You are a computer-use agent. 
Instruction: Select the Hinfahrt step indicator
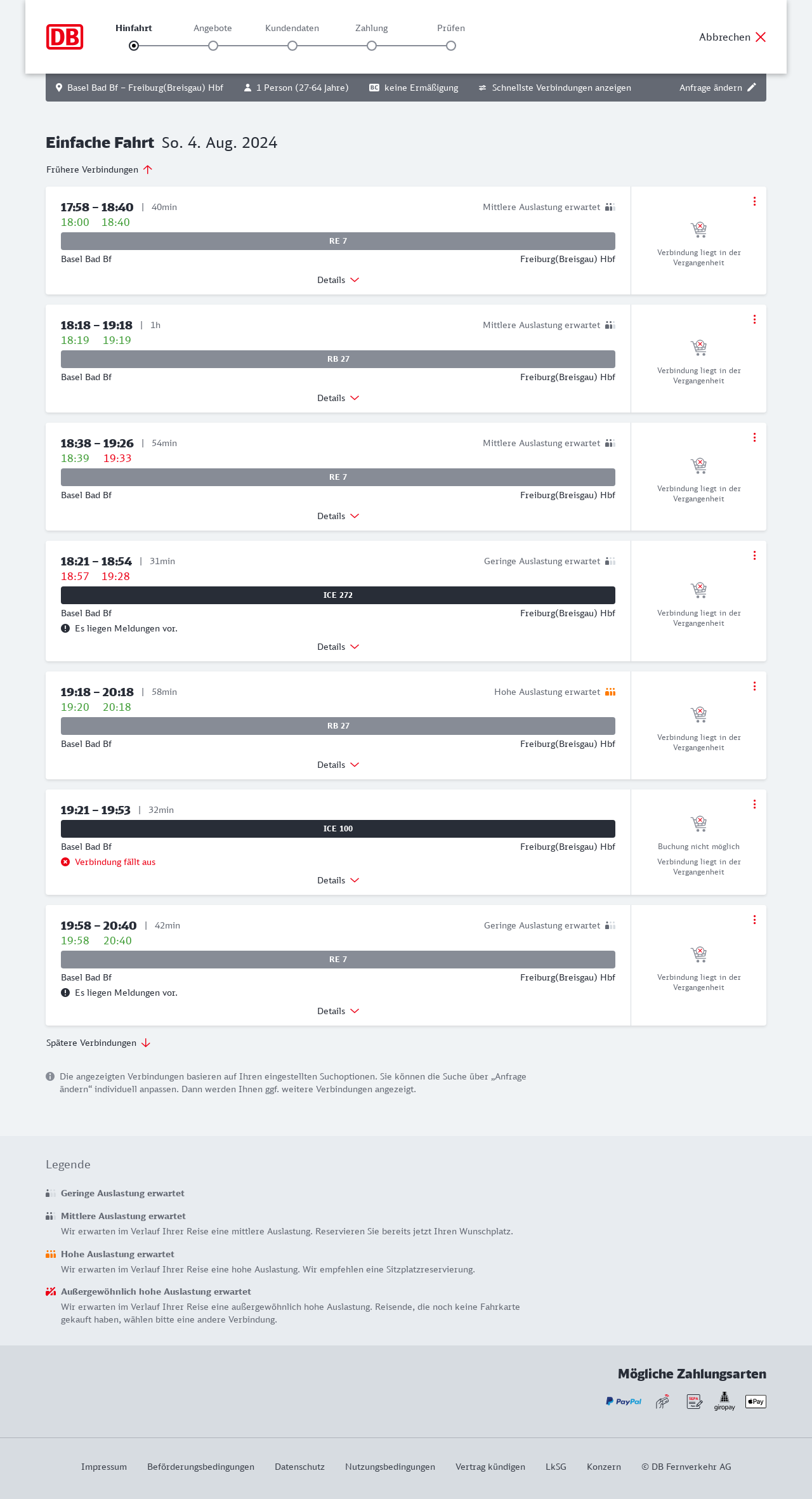[x=134, y=46]
